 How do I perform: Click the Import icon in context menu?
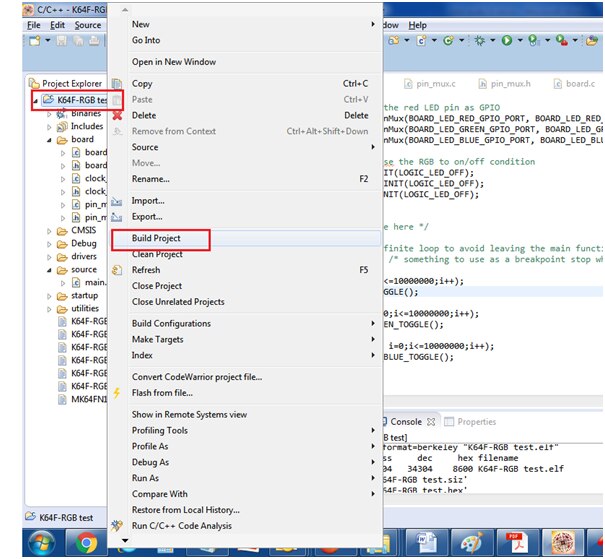point(117,201)
